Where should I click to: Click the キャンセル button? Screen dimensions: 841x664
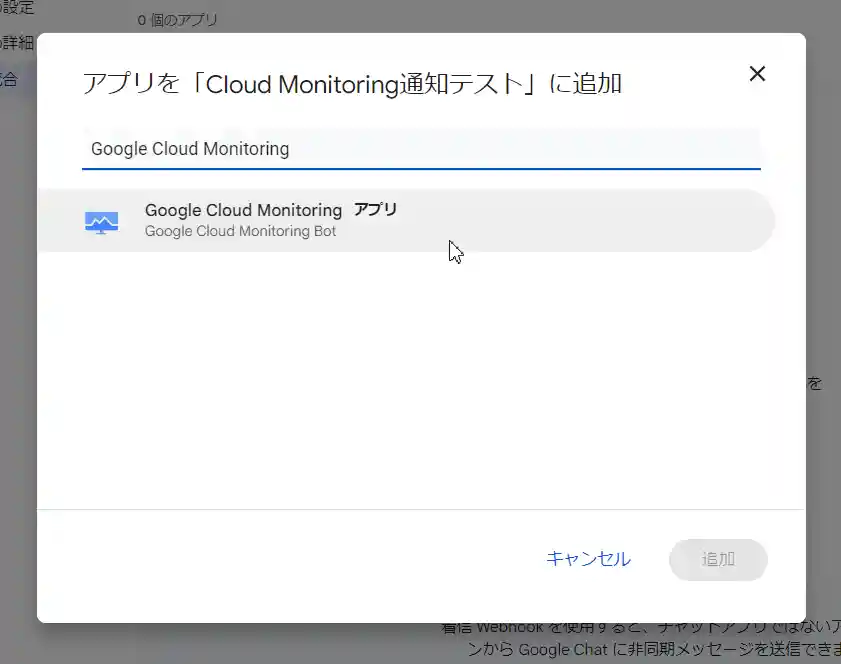pyautogui.click(x=588, y=559)
